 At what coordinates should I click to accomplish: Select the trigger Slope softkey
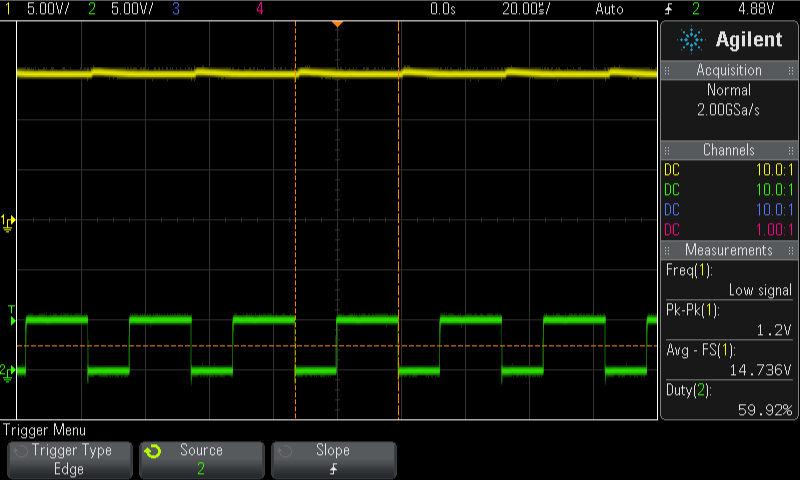(x=333, y=460)
